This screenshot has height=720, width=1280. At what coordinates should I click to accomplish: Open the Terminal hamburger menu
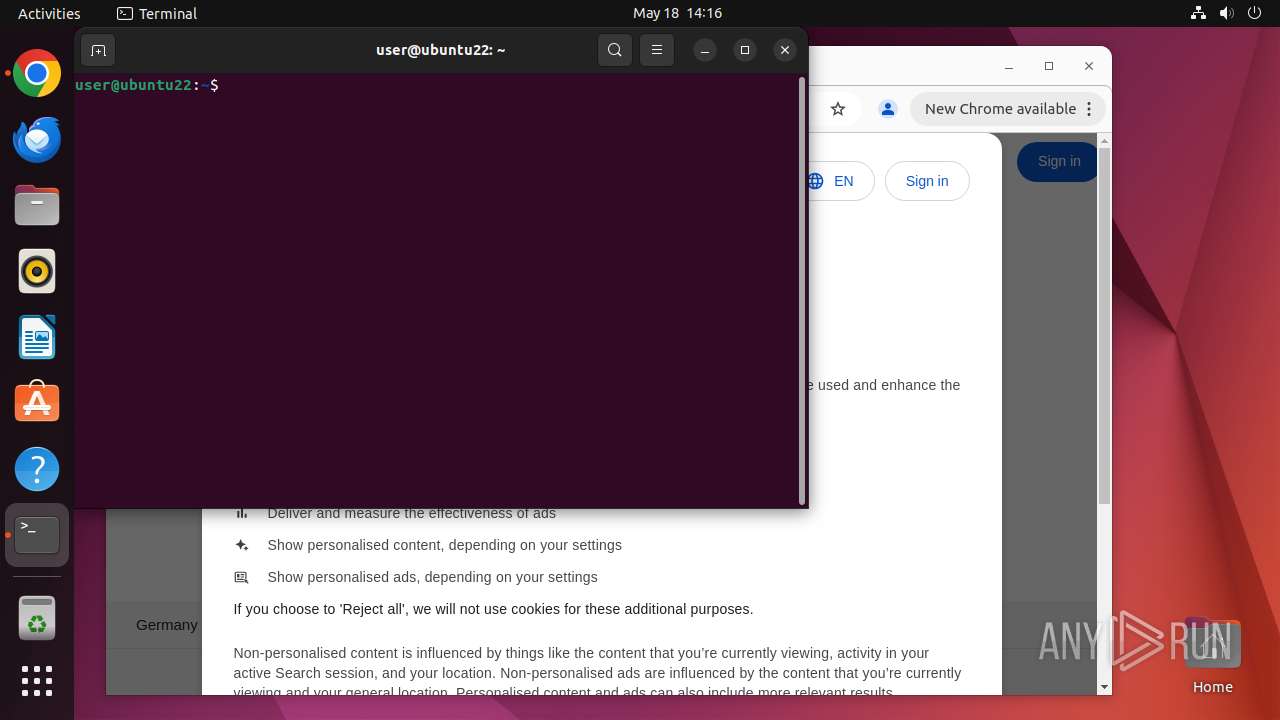[657, 50]
